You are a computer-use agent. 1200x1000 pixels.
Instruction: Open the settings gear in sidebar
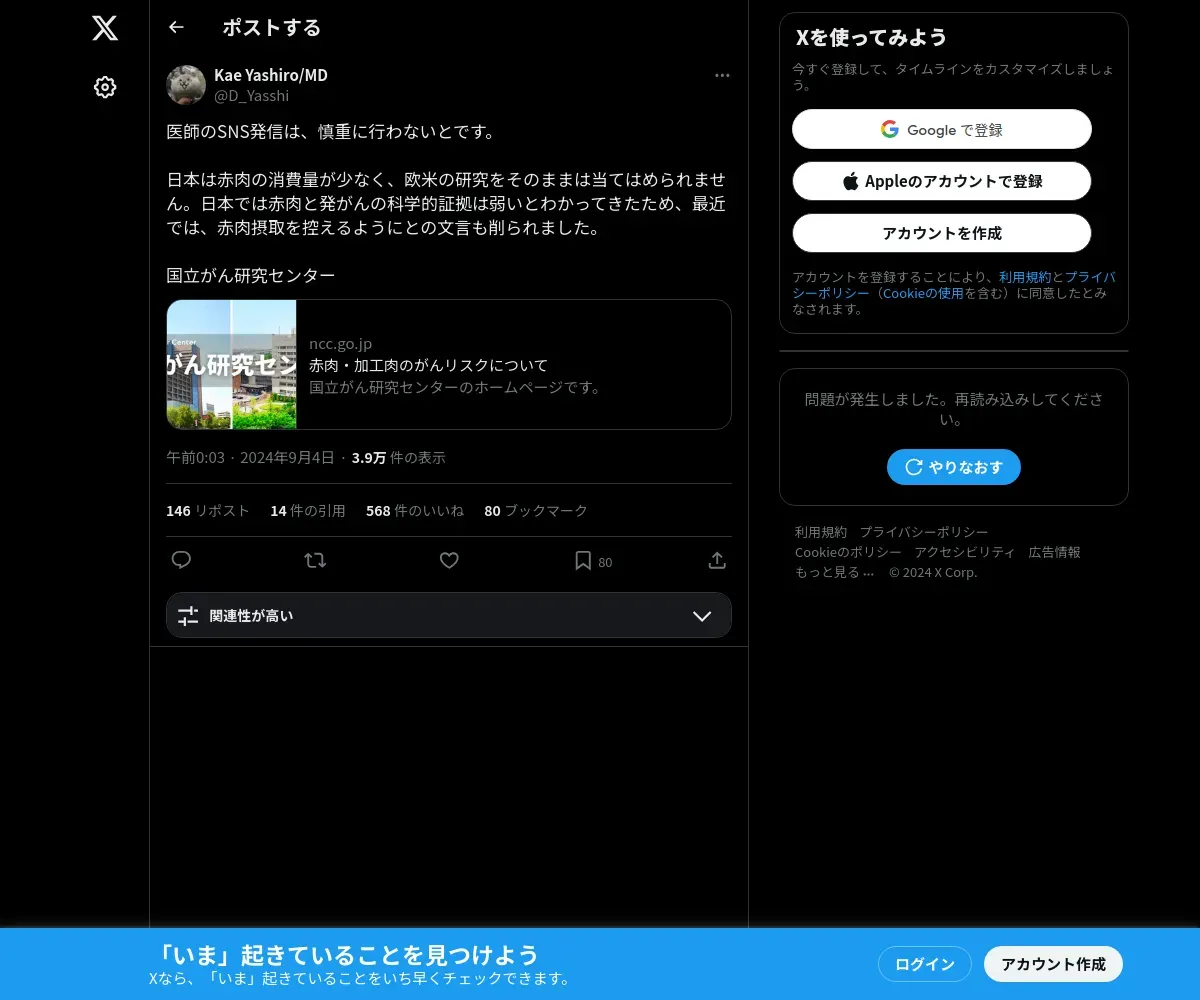pos(105,87)
